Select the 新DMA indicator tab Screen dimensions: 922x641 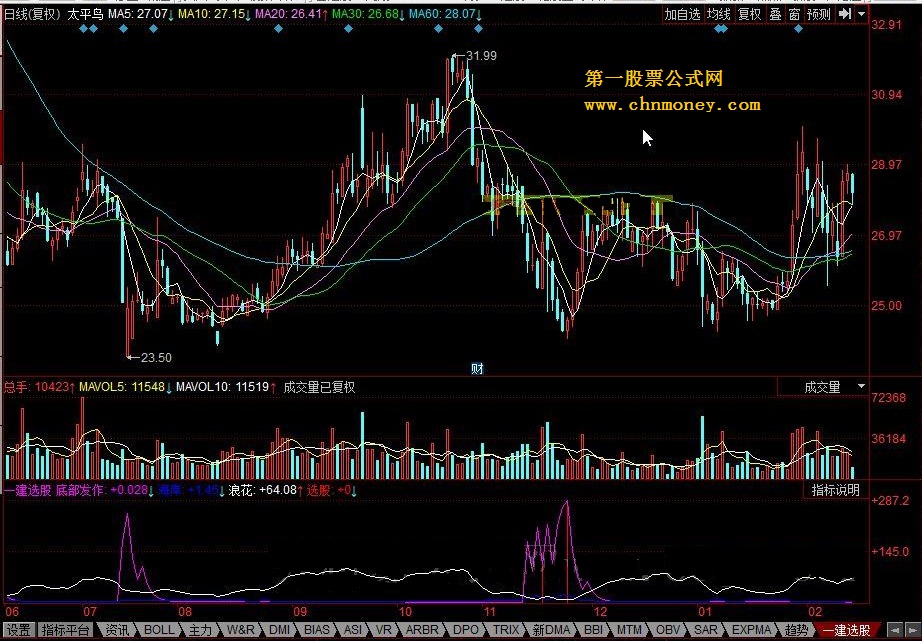551,630
